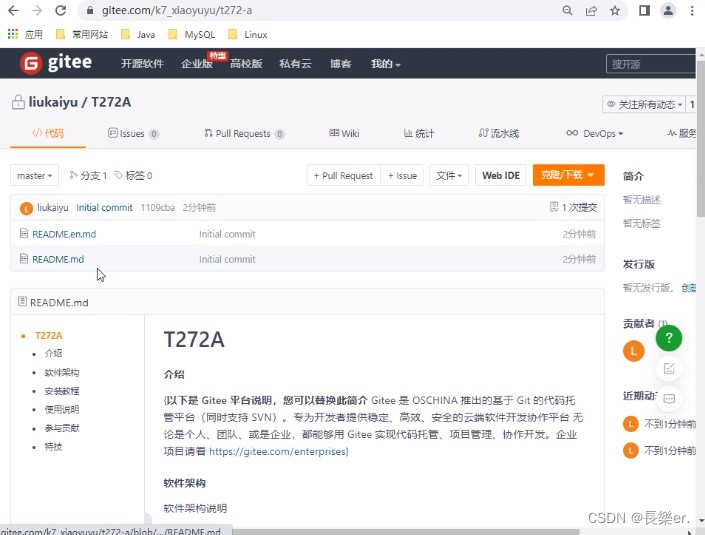The height and width of the screenshot is (535, 705).
Task: Click the liukaiyu avatar in commit row
Action: 26,208
